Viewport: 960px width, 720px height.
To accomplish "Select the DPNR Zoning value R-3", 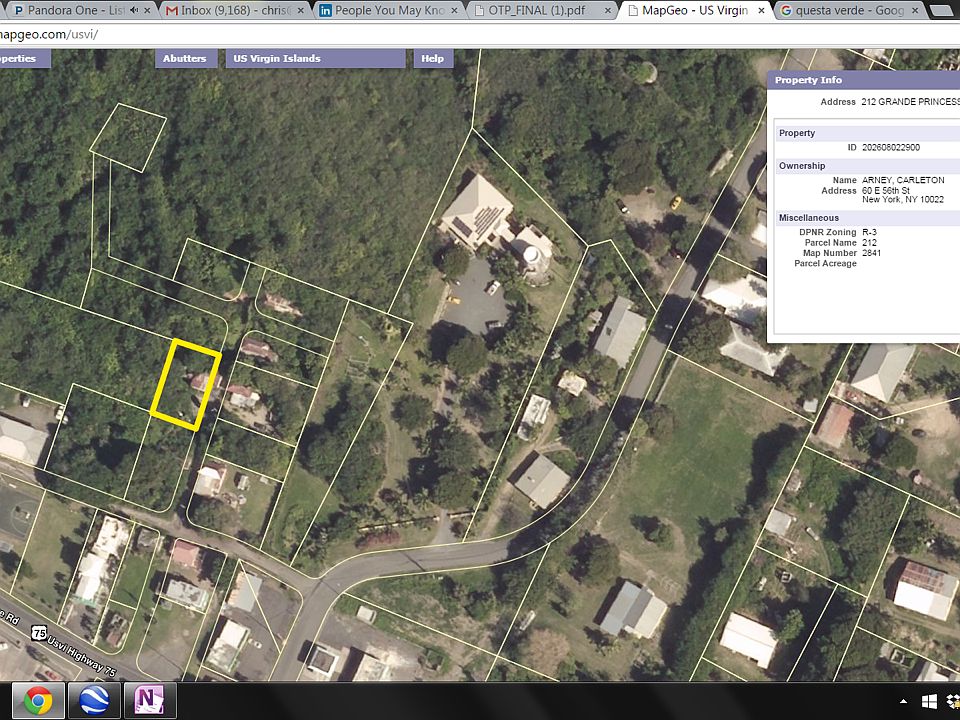I will point(869,232).
